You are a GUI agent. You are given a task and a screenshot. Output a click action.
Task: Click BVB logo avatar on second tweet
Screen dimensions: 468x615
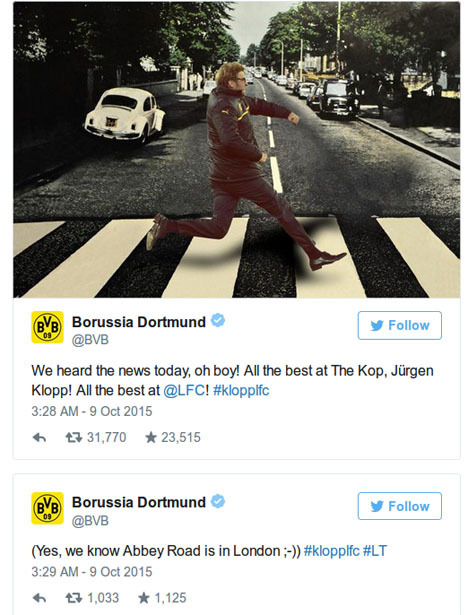(x=47, y=508)
